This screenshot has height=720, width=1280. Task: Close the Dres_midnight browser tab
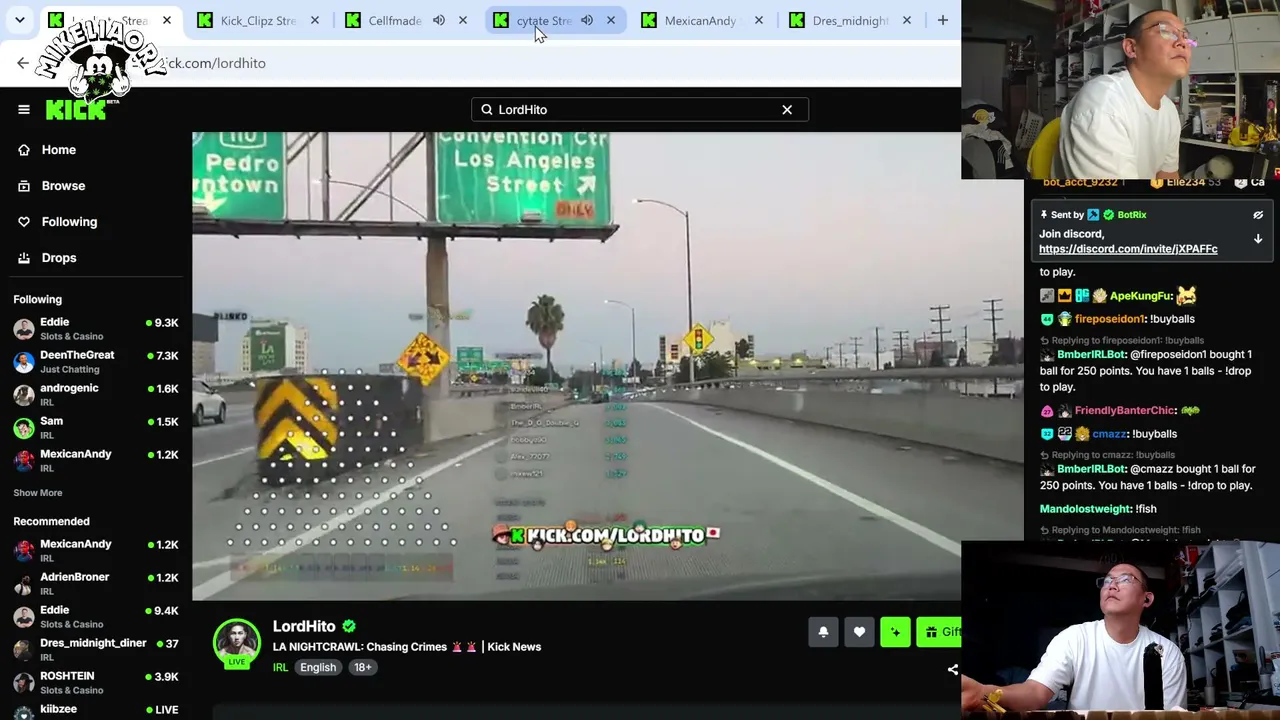pos(907,20)
